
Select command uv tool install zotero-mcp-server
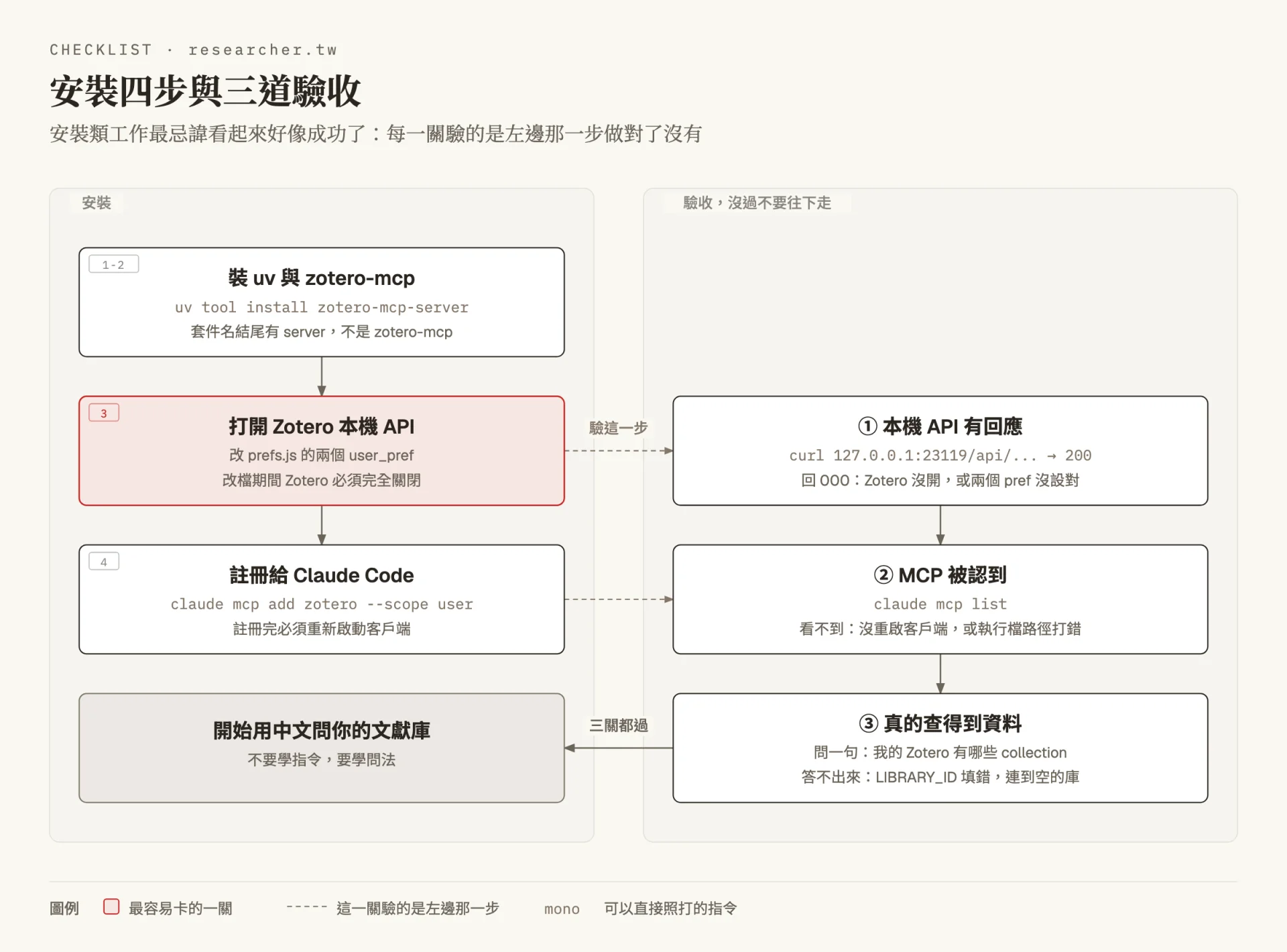322,307
